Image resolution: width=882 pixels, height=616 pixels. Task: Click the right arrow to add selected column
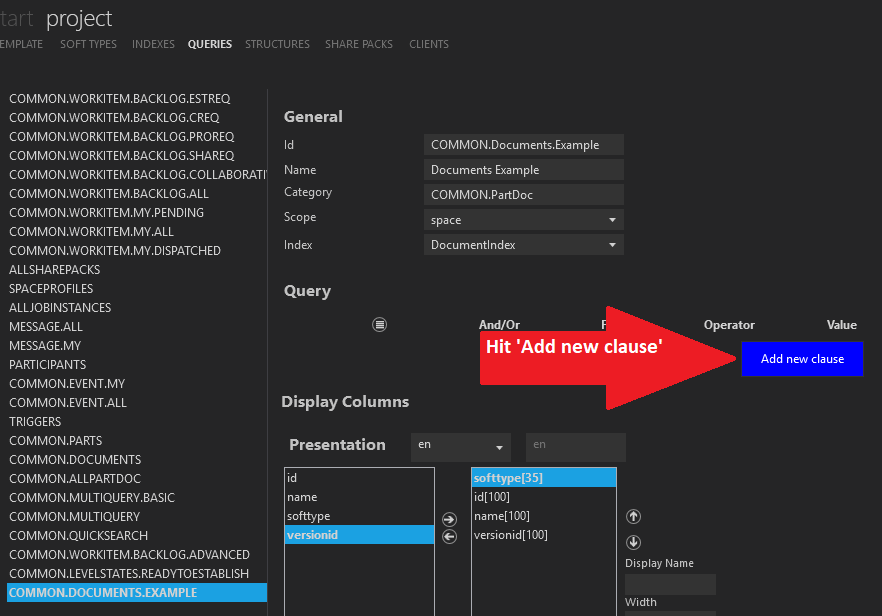coord(449,518)
